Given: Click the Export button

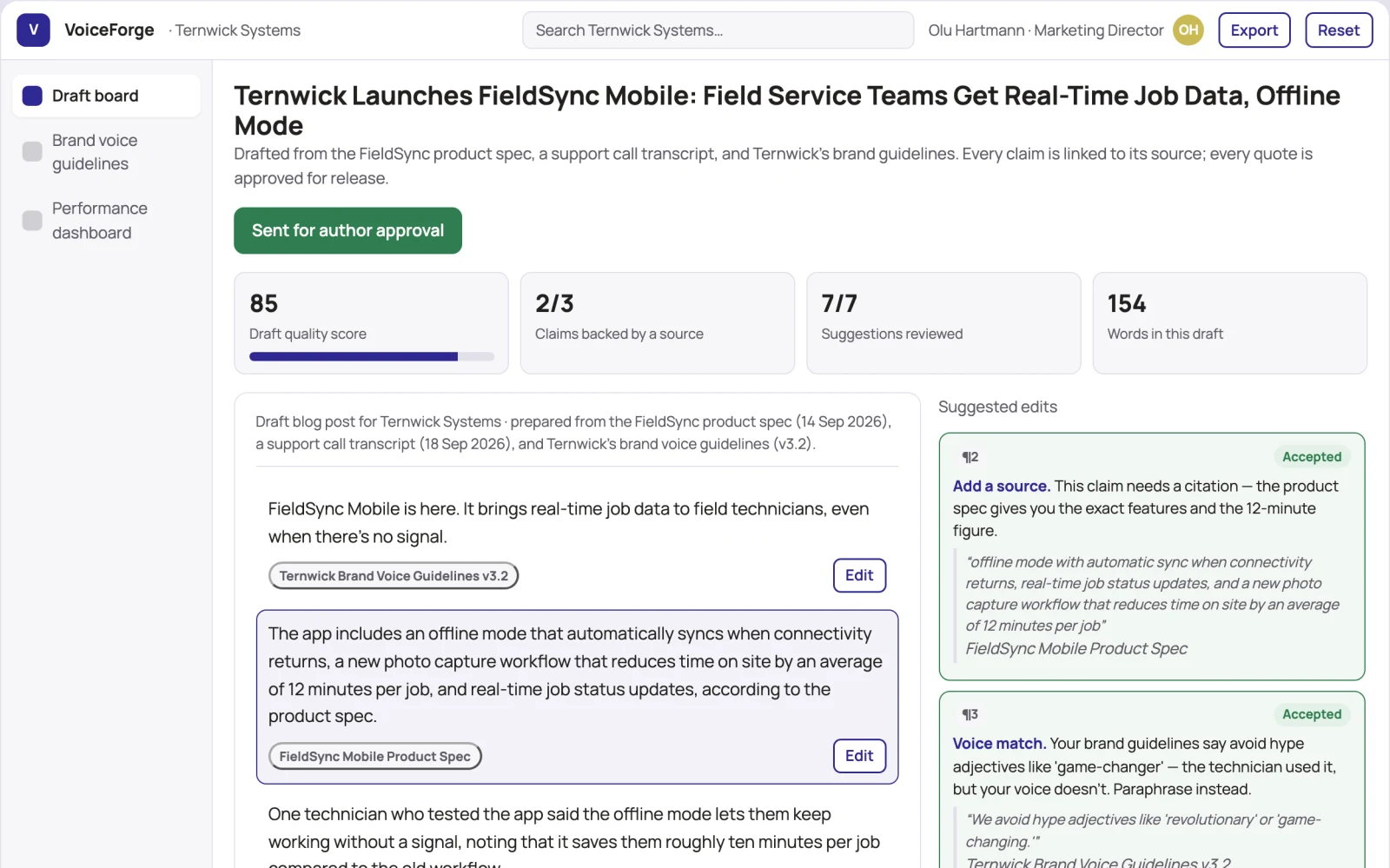Looking at the screenshot, I should tap(1254, 30).
